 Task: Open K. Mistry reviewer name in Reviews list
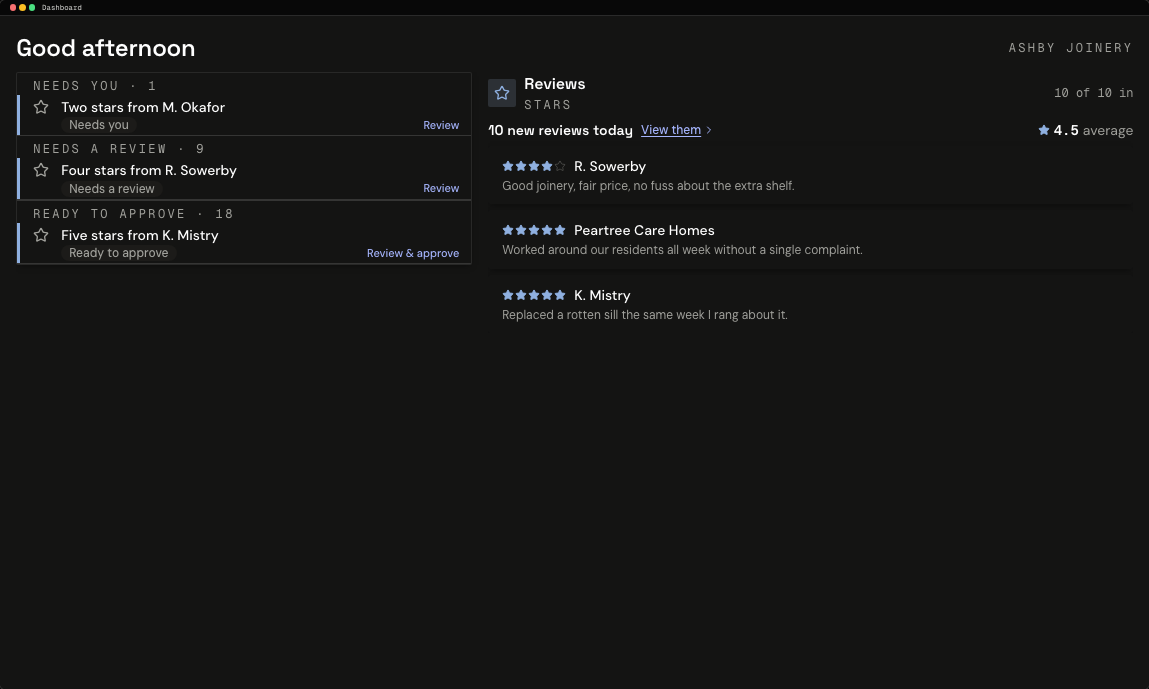click(x=602, y=295)
